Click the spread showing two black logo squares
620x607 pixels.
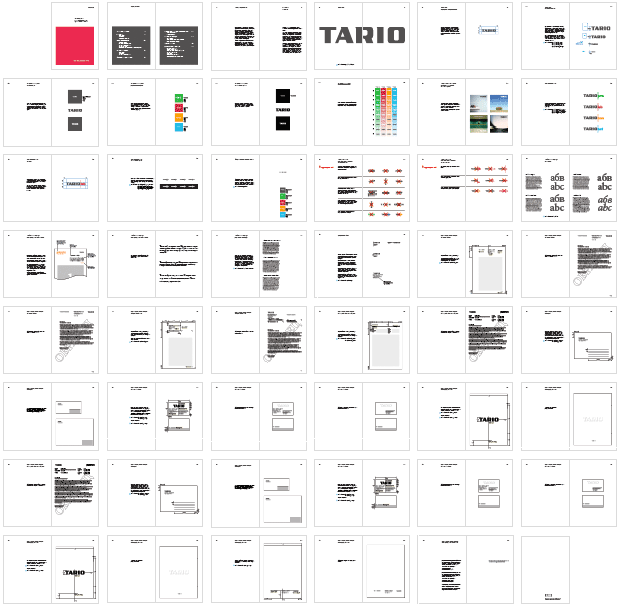click(x=258, y=111)
